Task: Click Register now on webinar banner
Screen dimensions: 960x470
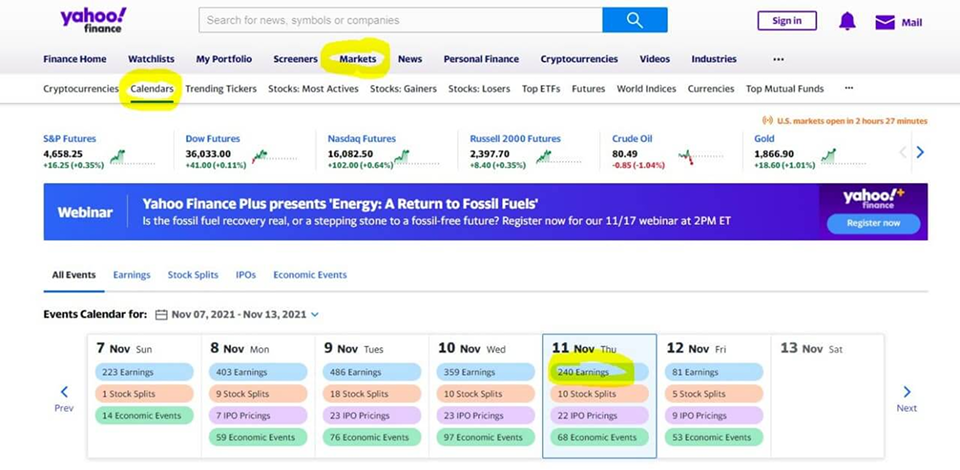Action: click(873, 223)
